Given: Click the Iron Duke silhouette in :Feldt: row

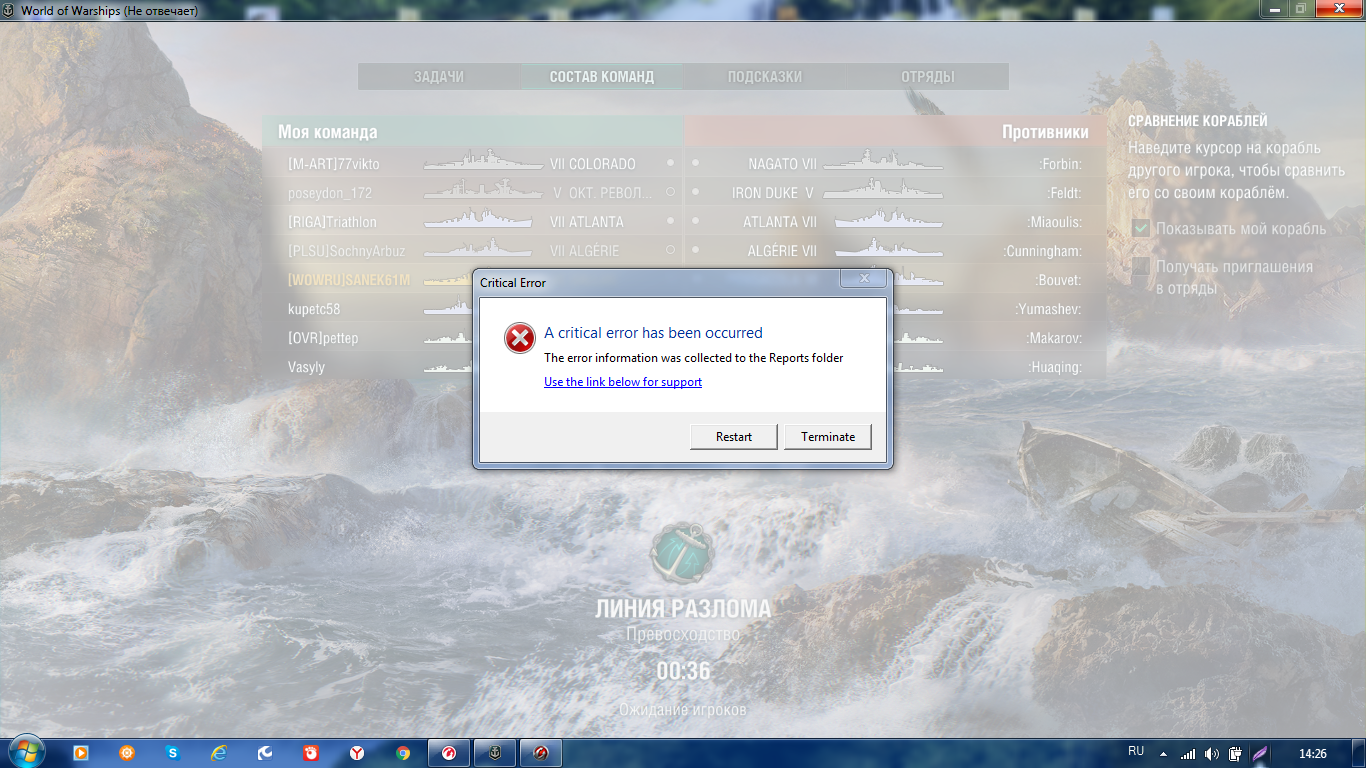Looking at the screenshot, I should tap(883, 191).
